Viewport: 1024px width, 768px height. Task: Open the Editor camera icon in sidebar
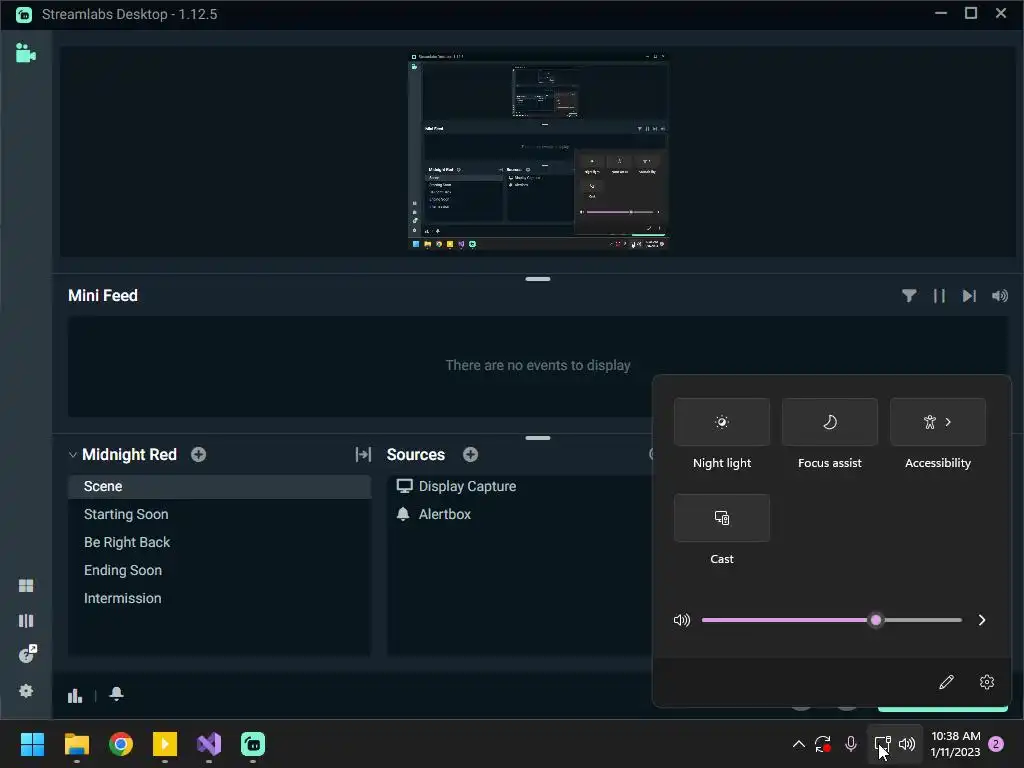pyautogui.click(x=25, y=53)
